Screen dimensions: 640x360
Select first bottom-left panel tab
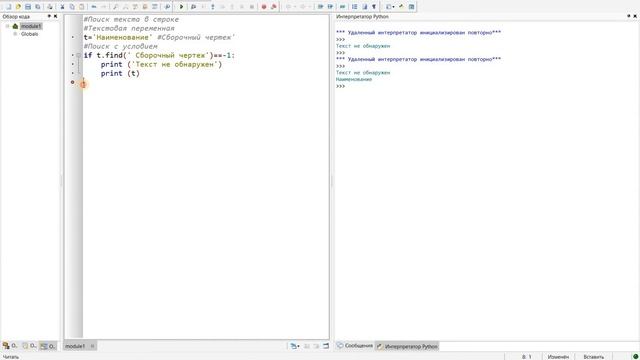(x=10, y=346)
